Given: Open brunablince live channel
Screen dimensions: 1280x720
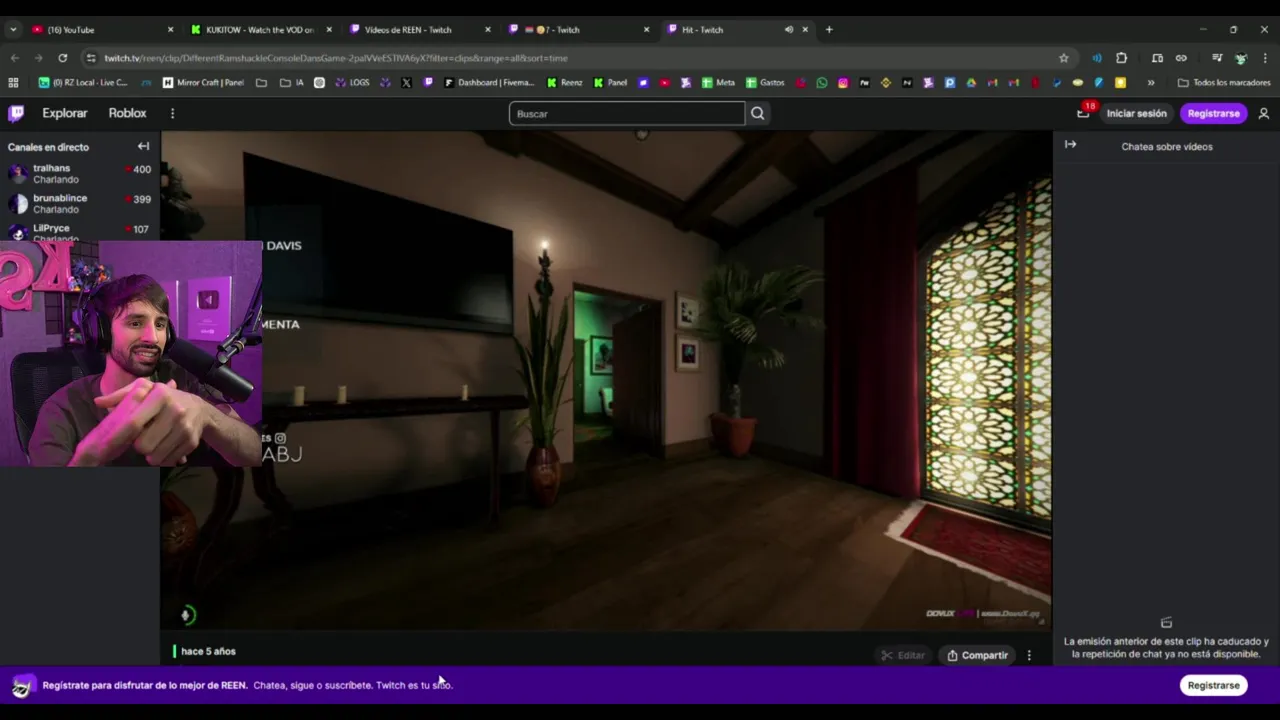Looking at the screenshot, I should [x=80, y=204].
